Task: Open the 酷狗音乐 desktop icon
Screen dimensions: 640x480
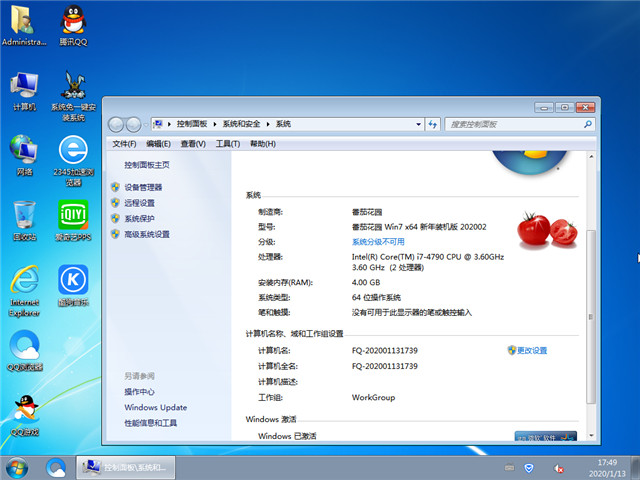Action: click(73, 286)
